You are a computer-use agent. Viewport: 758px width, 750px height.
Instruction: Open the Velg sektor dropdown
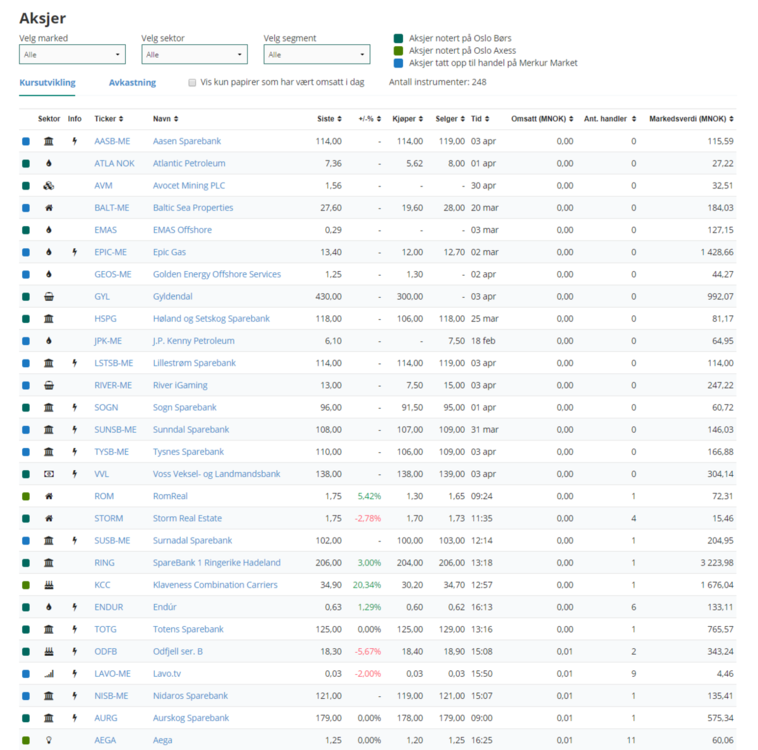tap(194, 54)
